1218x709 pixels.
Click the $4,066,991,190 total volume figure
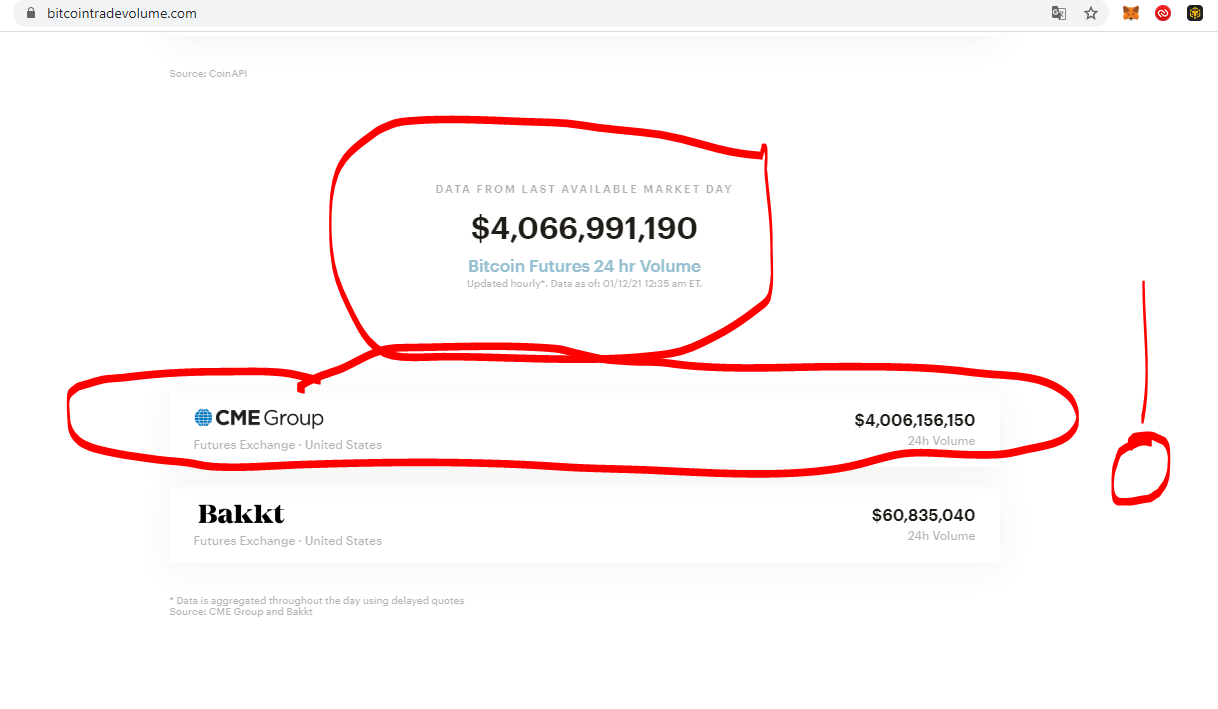(584, 228)
